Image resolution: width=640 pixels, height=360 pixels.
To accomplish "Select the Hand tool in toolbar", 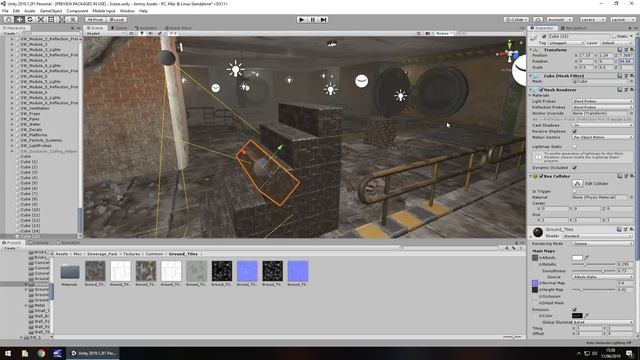I will click(x=9, y=19).
